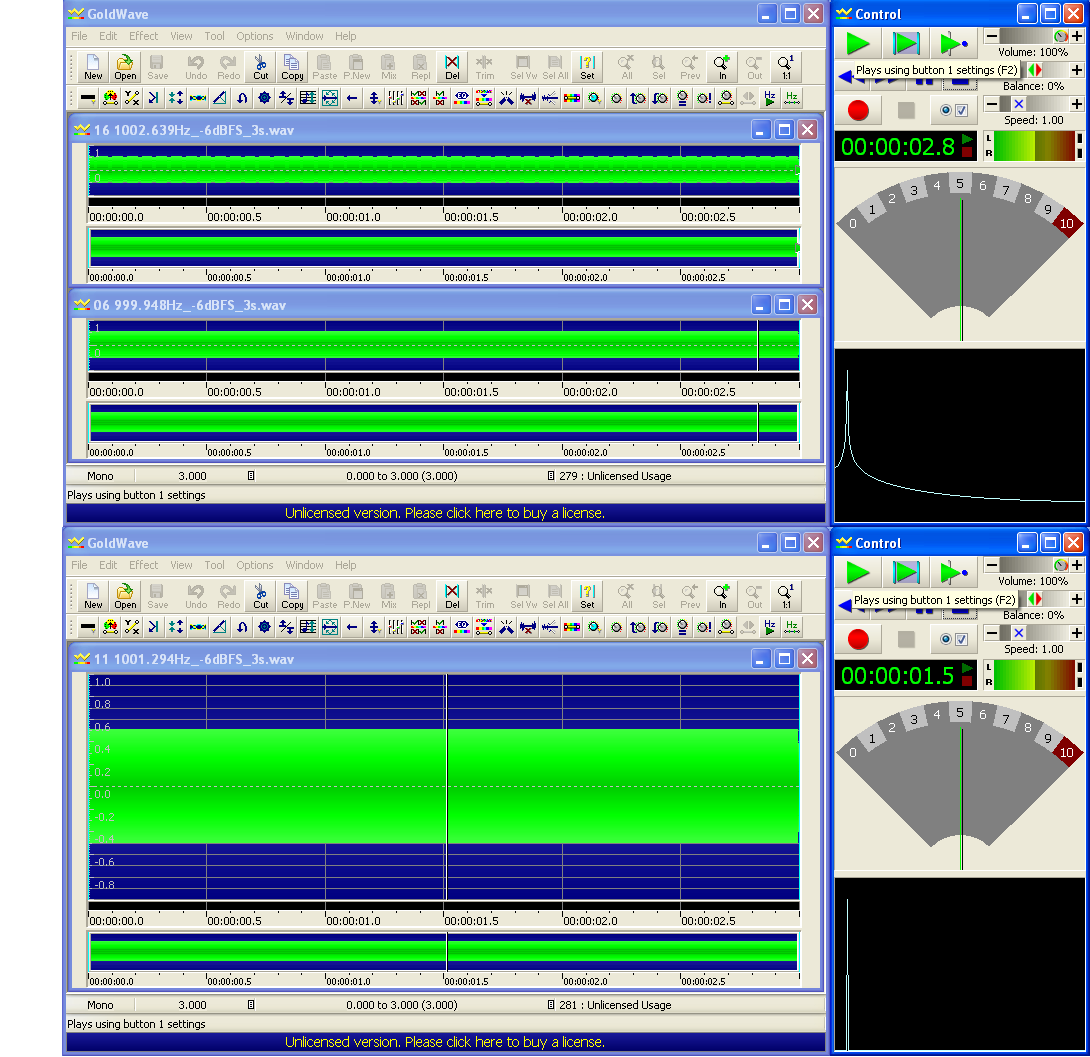The width and height of the screenshot is (1090, 1057).
Task: Open control properties checkbox button near 00:00:02.8
Action: (954, 110)
